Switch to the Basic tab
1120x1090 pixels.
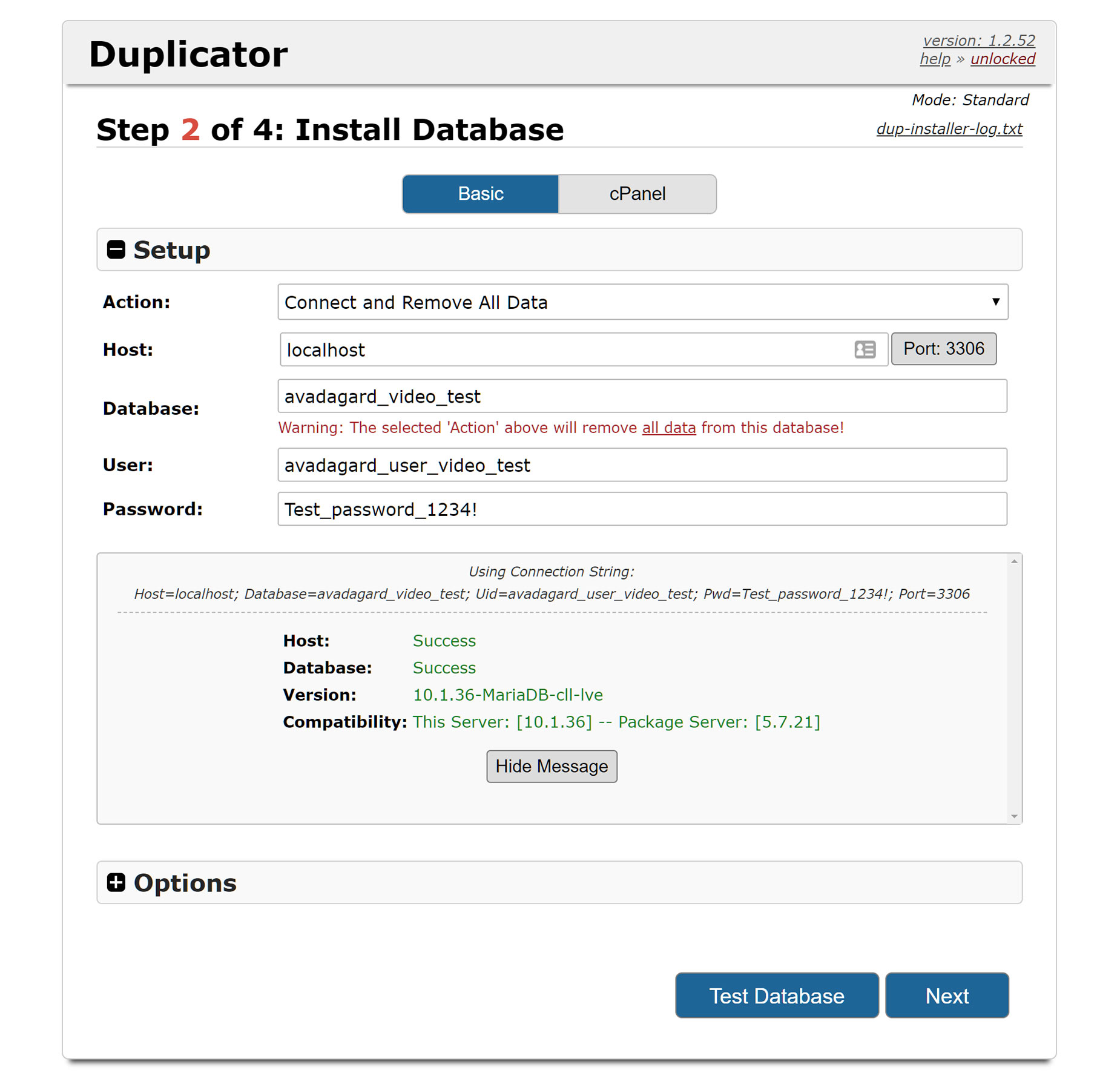click(x=481, y=194)
